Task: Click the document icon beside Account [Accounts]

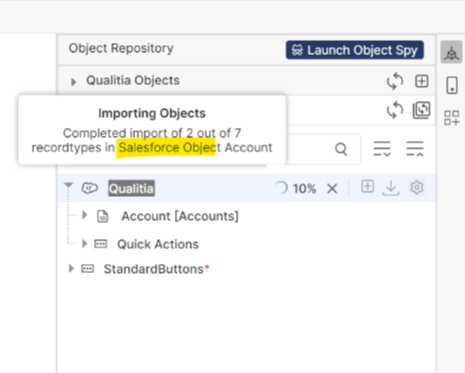Action: pos(102,216)
